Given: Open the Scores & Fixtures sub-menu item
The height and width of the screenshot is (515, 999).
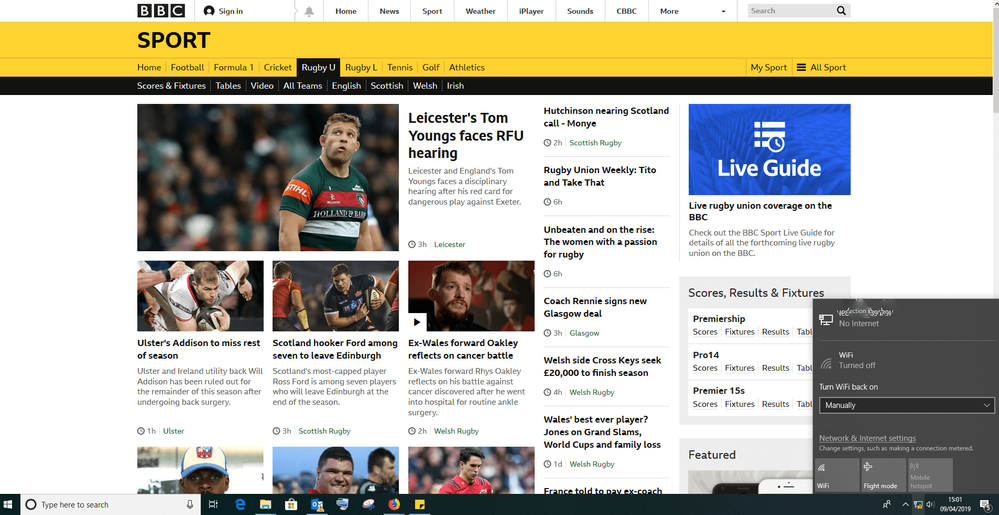Looking at the screenshot, I should 171,86.
